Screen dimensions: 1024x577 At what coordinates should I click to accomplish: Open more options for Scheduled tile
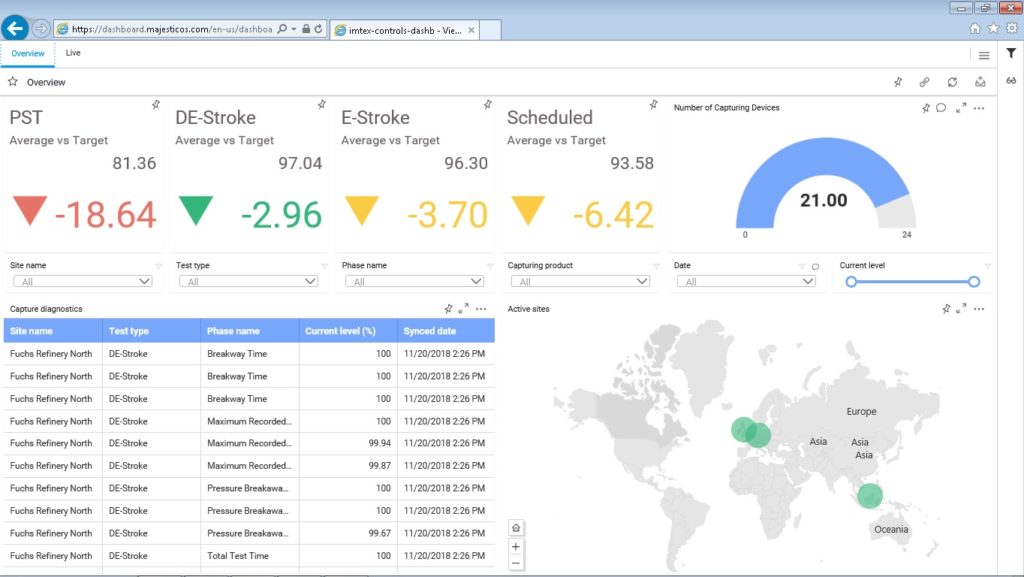click(653, 103)
